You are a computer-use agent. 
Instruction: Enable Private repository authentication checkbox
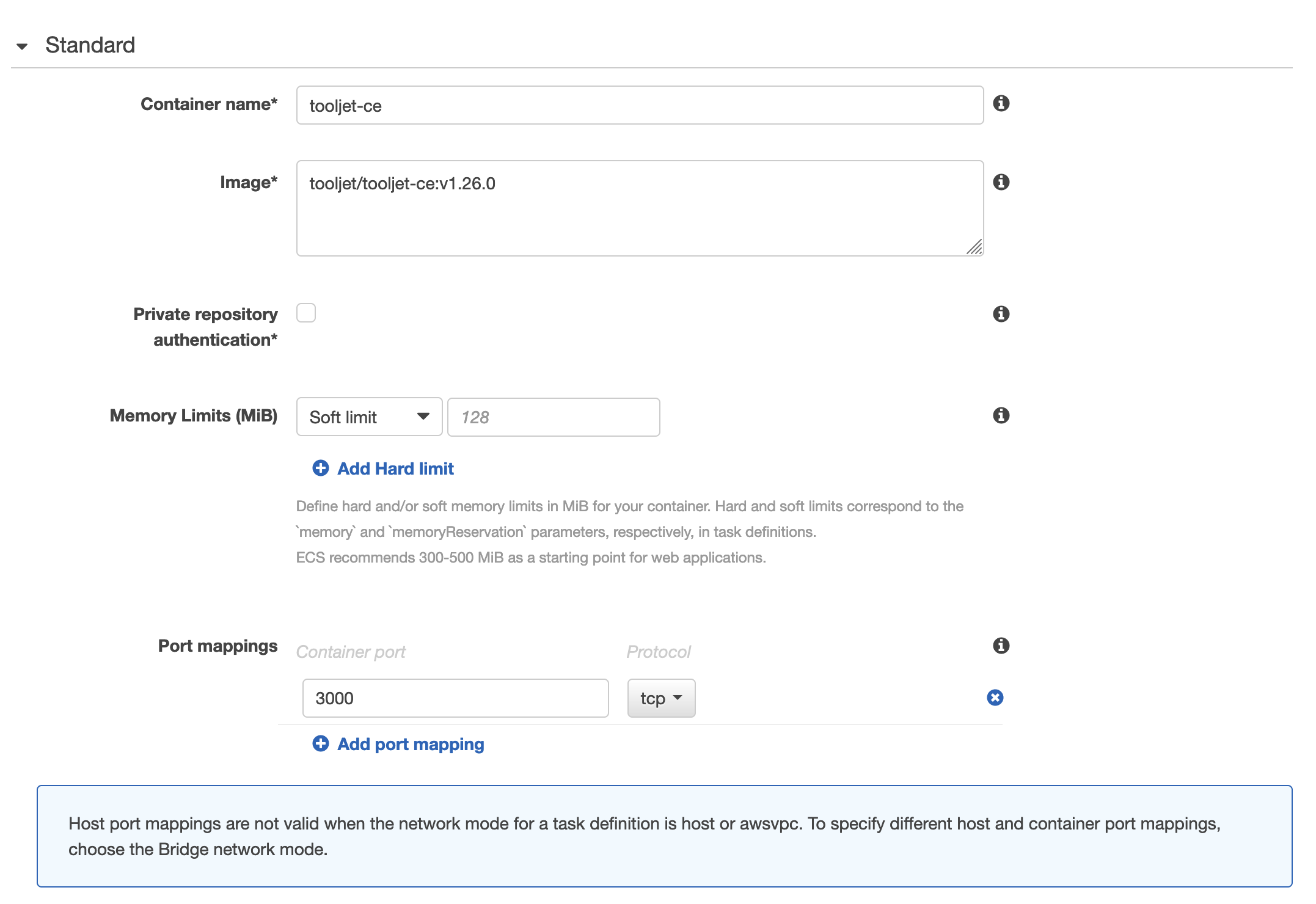306,313
